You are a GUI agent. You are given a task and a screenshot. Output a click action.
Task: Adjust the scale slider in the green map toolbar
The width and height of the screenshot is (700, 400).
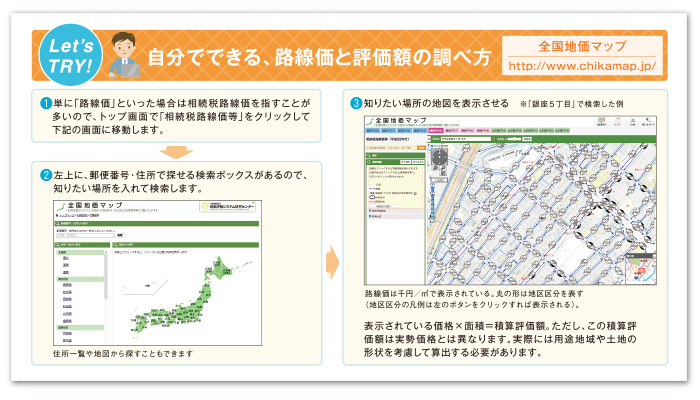tap(514, 139)
